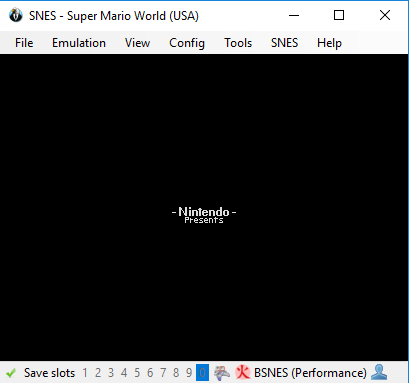Screen dimensions: 409x383
Task: Open the Help menu
Action: (329, 43)
